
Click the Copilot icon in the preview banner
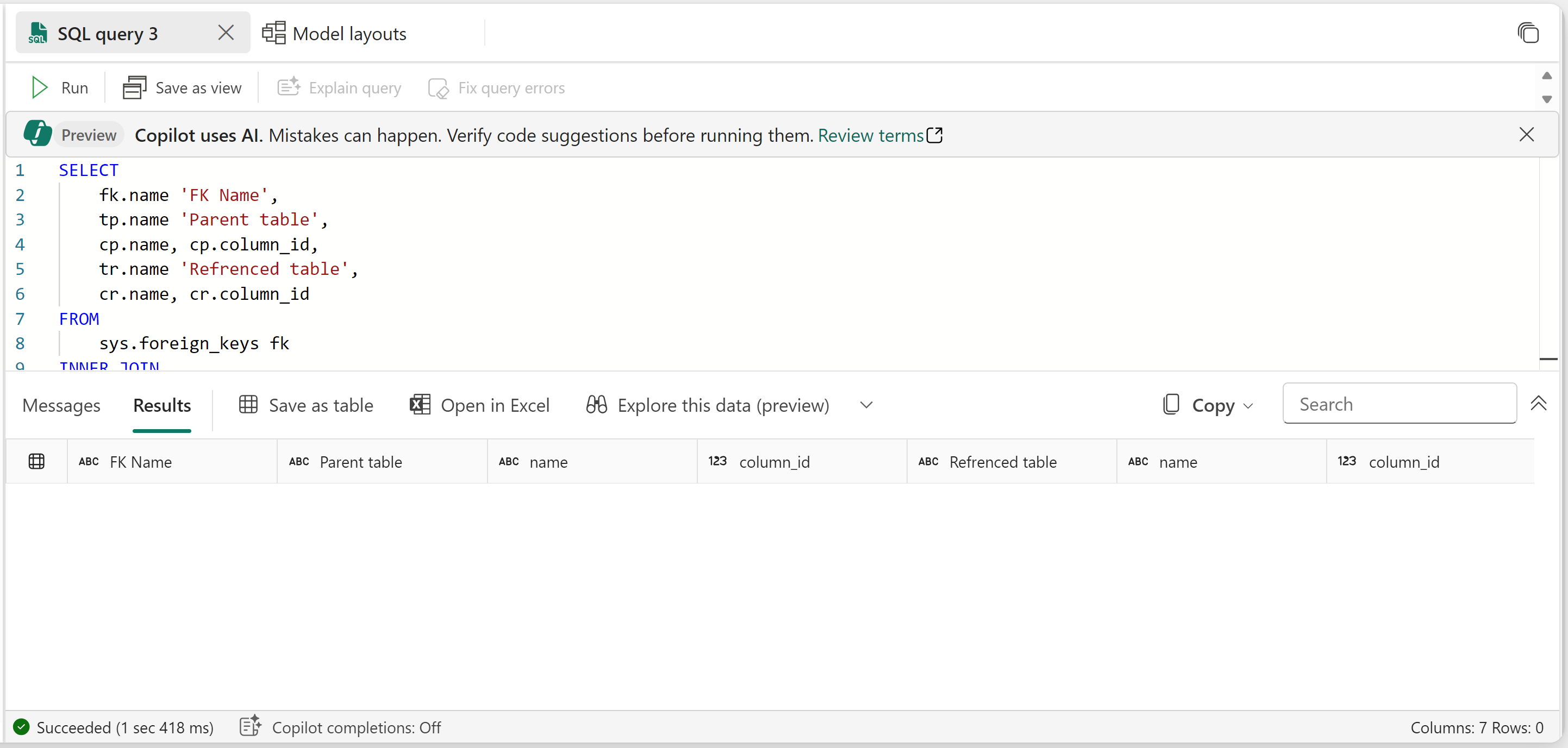point(36,134)
